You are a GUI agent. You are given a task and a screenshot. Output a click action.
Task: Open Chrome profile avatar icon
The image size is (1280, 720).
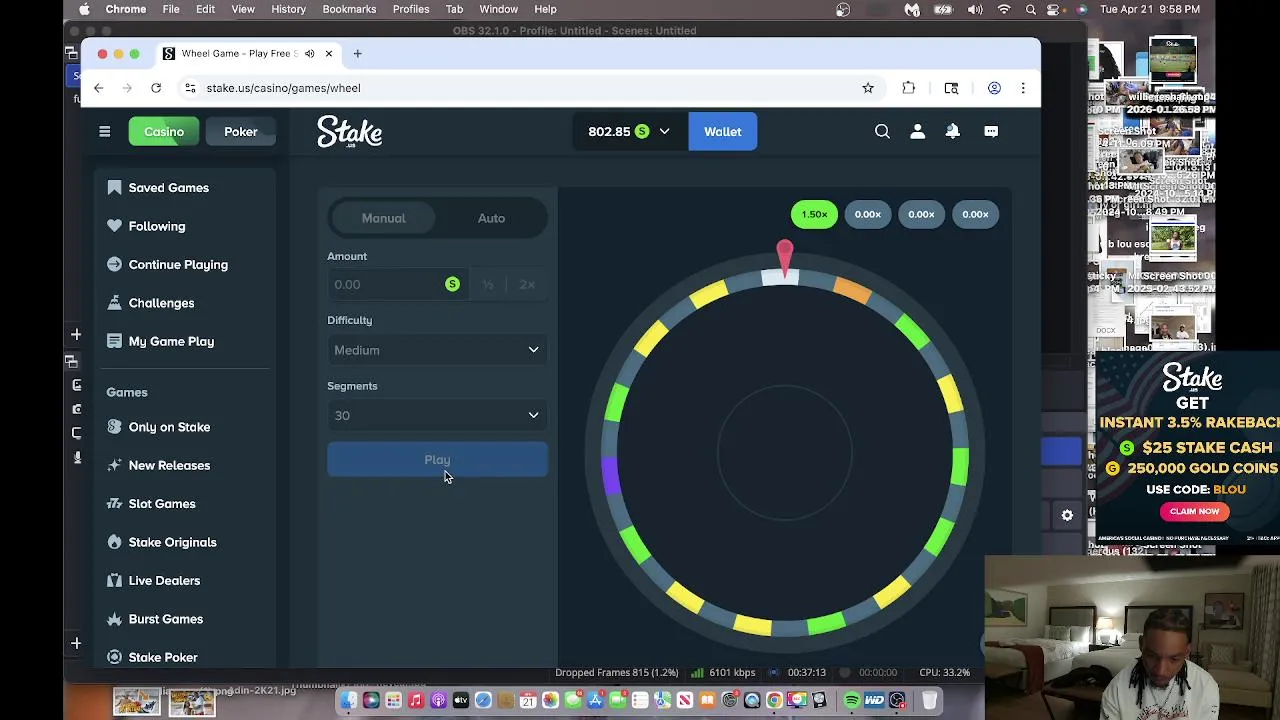(x=994, y=88)
